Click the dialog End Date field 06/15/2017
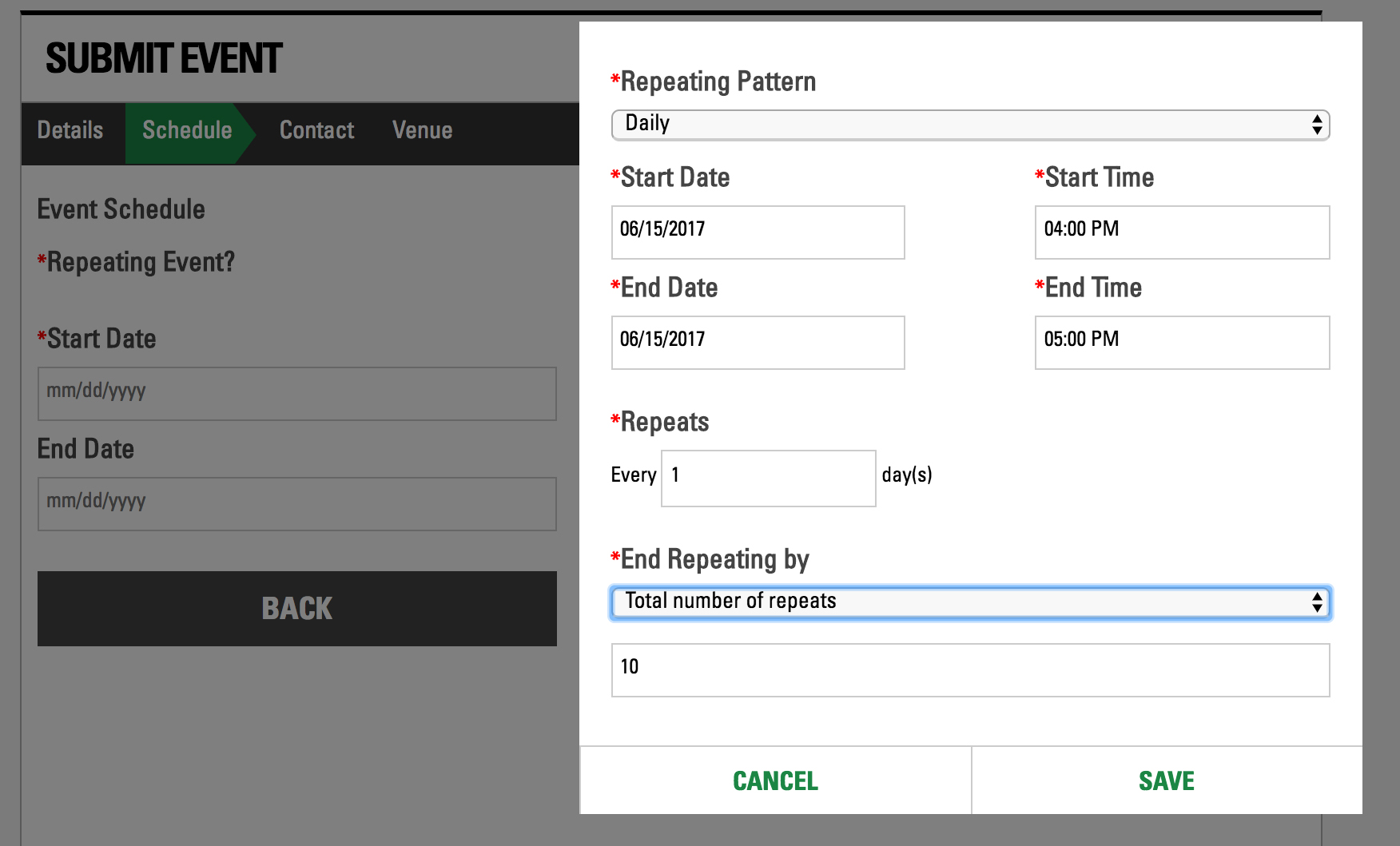Viewport: 1400px width, 846px height. (x=758, y=343)
